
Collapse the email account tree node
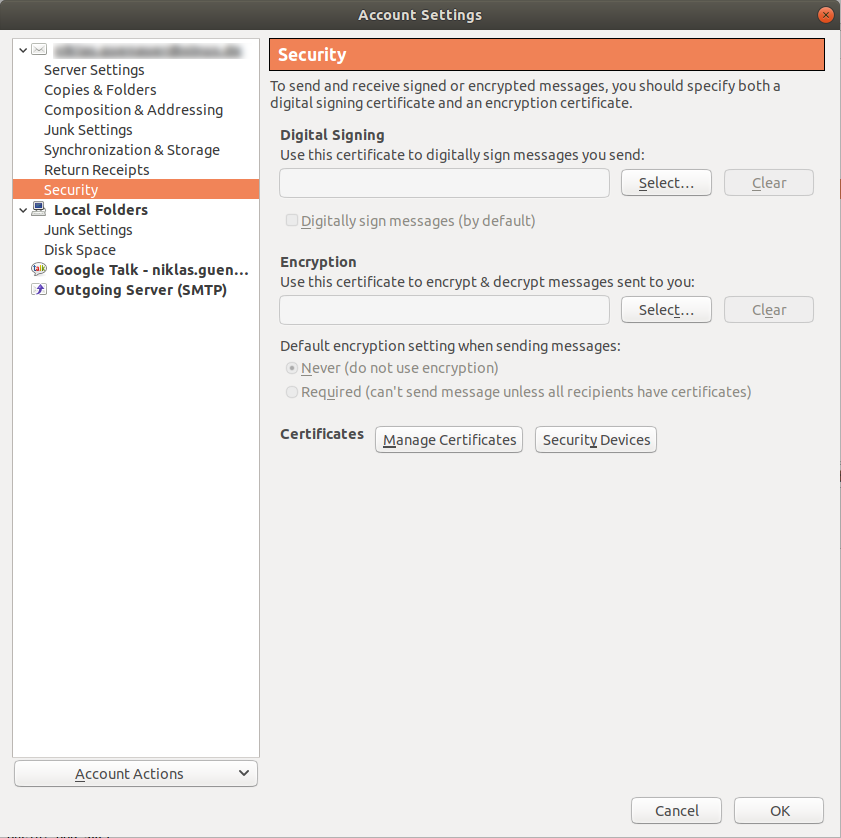click(23, 50)
